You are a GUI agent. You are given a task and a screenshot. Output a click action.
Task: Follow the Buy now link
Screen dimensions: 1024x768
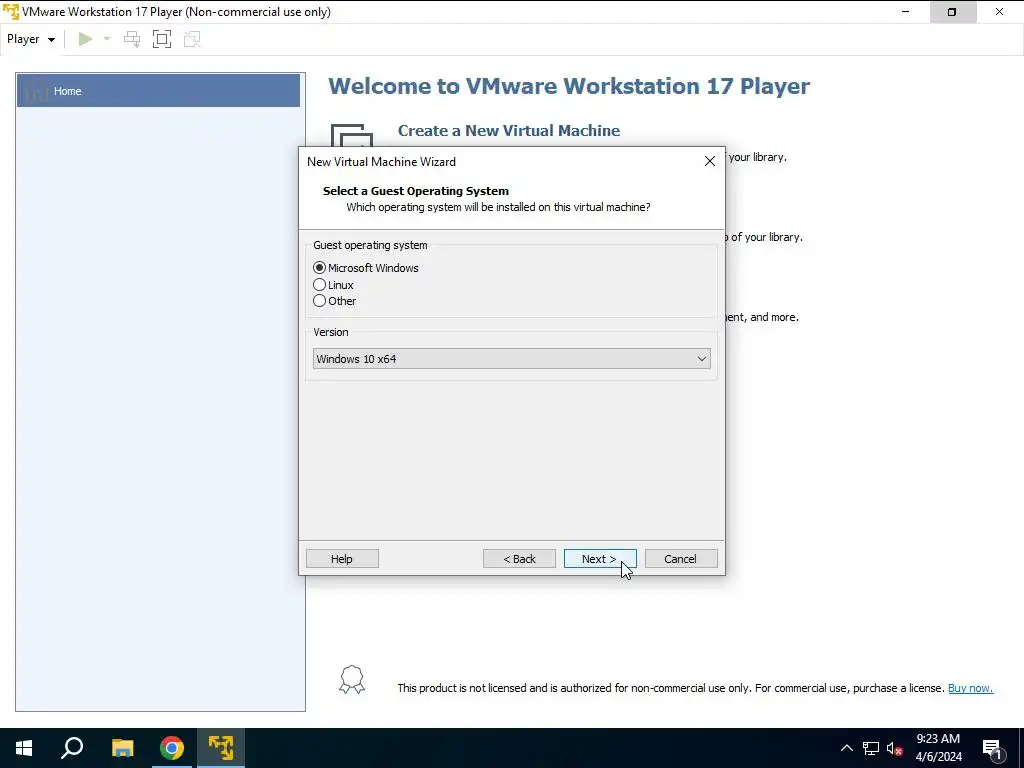[970, 688]
